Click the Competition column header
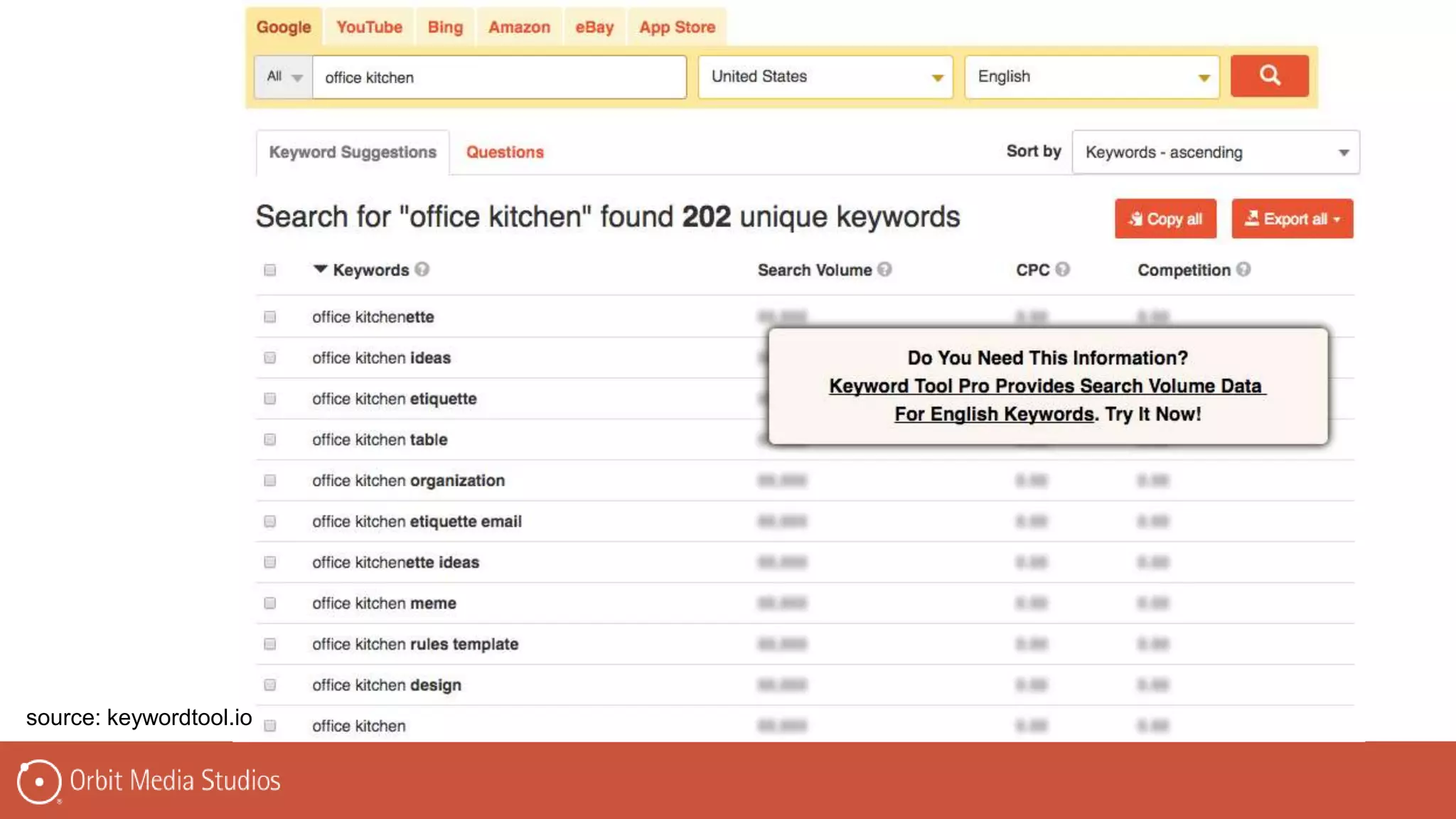Image resolution: width=1456 pixels, height=819 pixels. point(1184,270)
